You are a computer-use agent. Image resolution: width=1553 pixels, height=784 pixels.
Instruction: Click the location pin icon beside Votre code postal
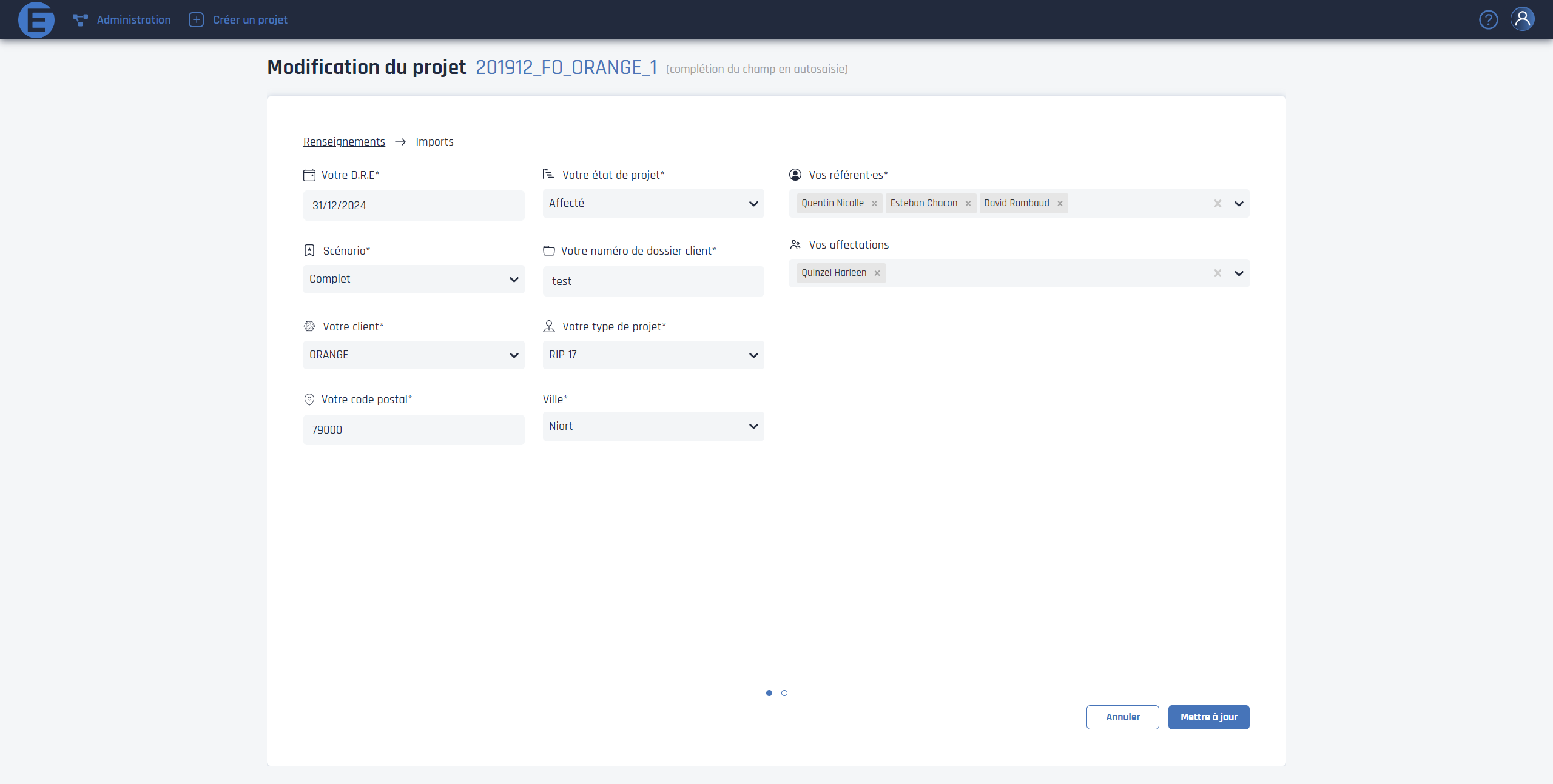click(x=309, y=400)
